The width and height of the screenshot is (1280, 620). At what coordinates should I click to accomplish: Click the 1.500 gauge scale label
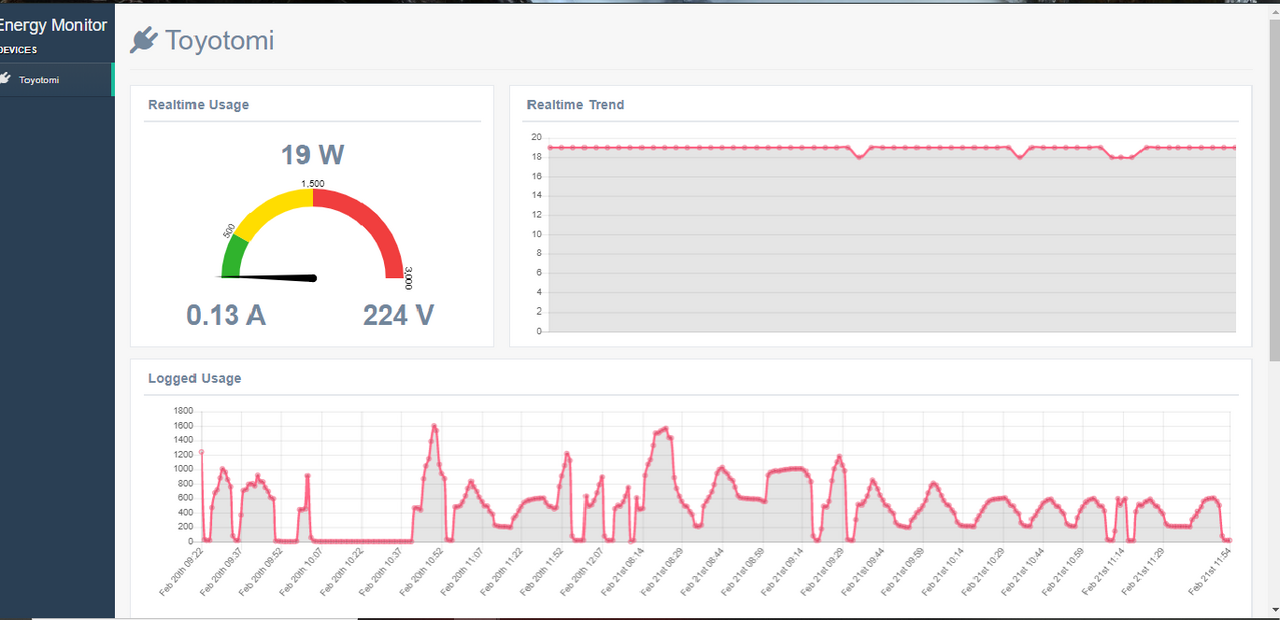tap(313, 184)
